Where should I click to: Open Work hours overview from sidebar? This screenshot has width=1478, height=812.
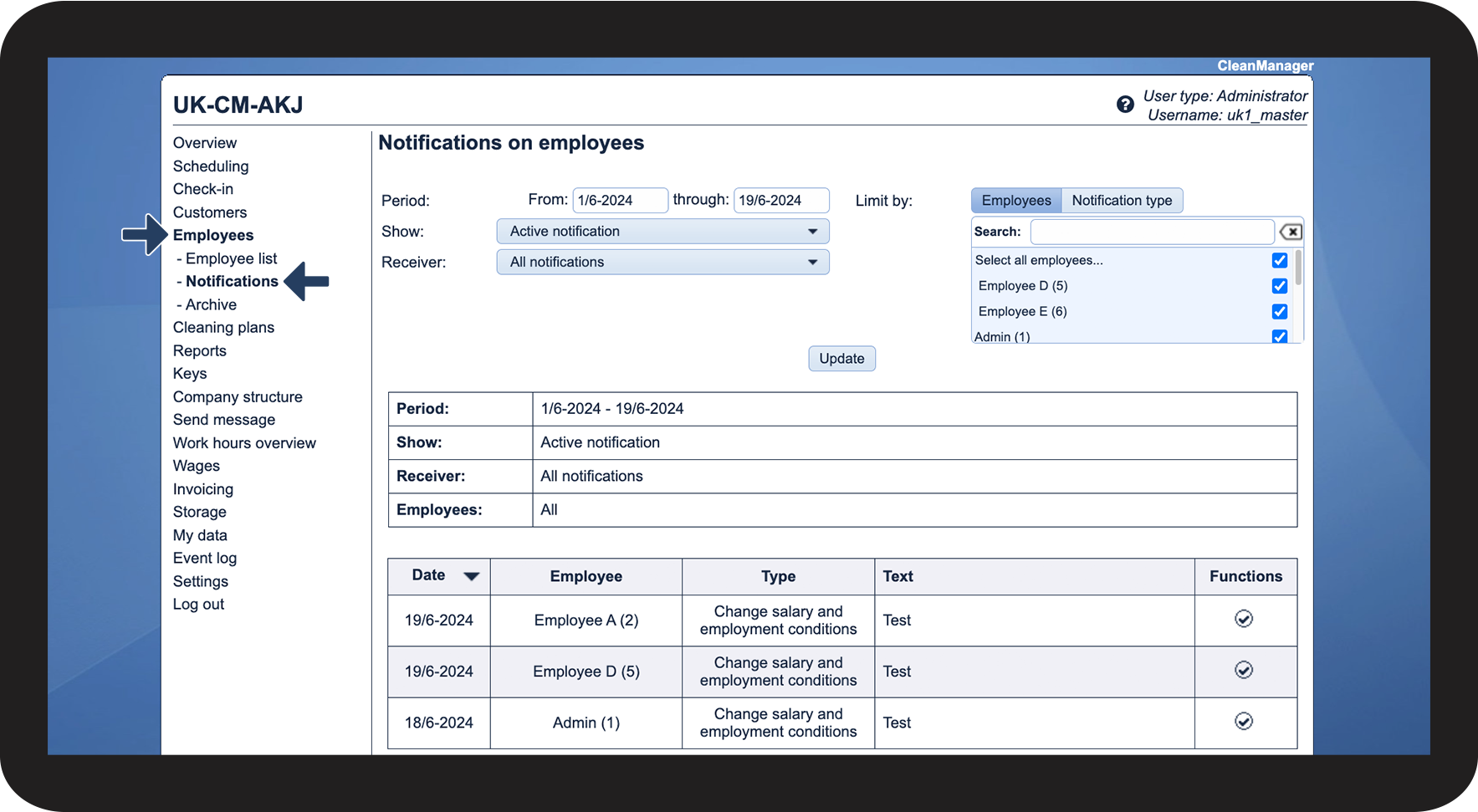point(244,443)
